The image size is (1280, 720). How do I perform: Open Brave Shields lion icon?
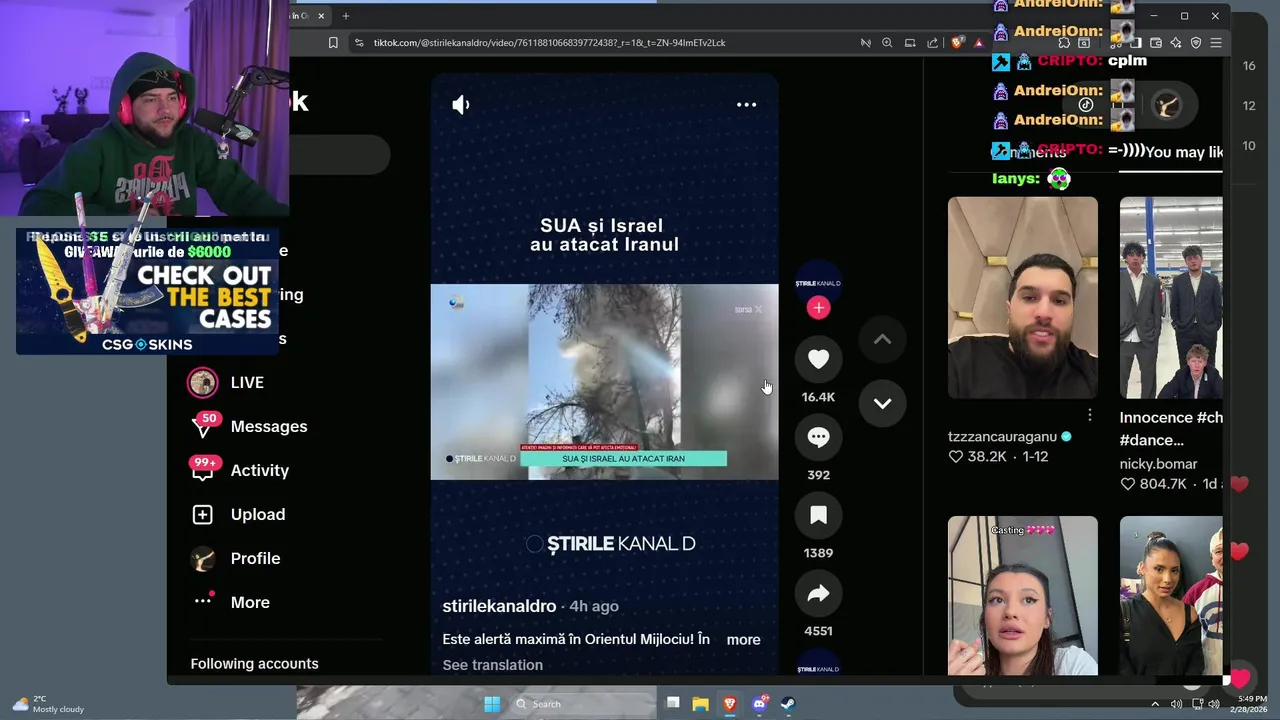point(957,43)
